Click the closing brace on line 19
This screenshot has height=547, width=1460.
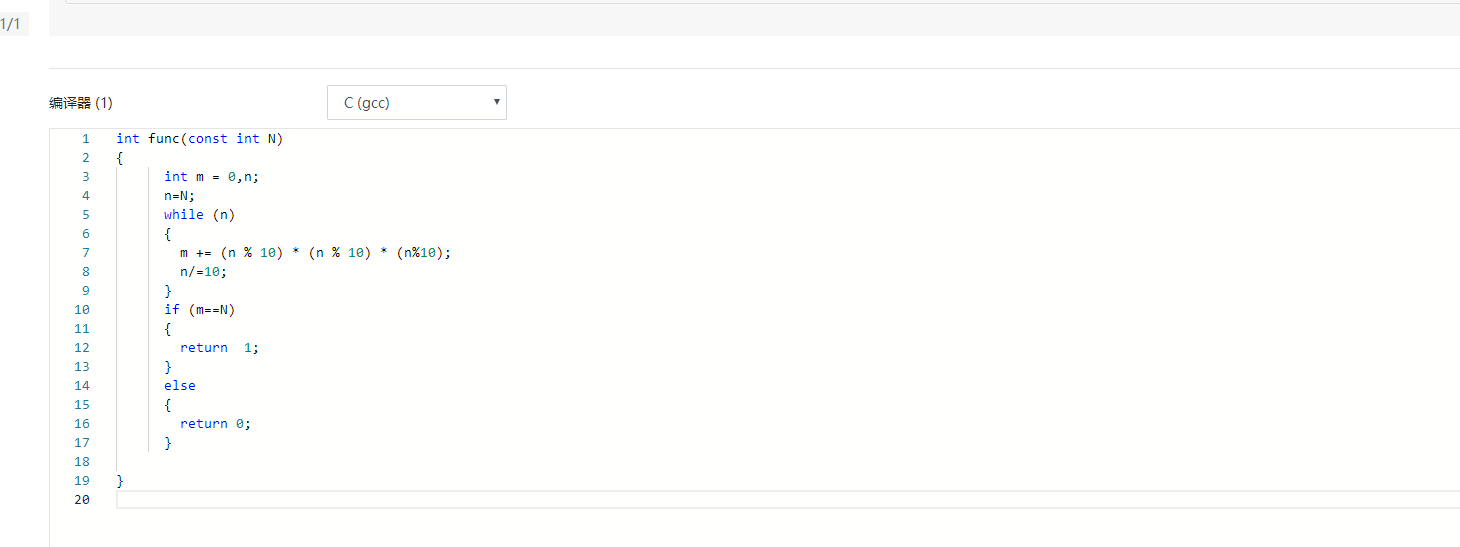pos(120,481)
